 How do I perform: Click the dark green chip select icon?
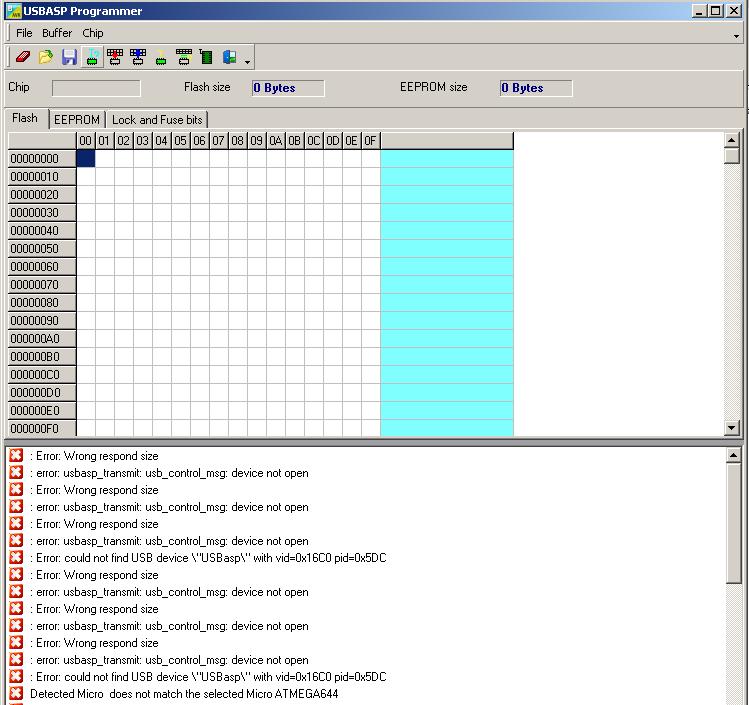206,57
